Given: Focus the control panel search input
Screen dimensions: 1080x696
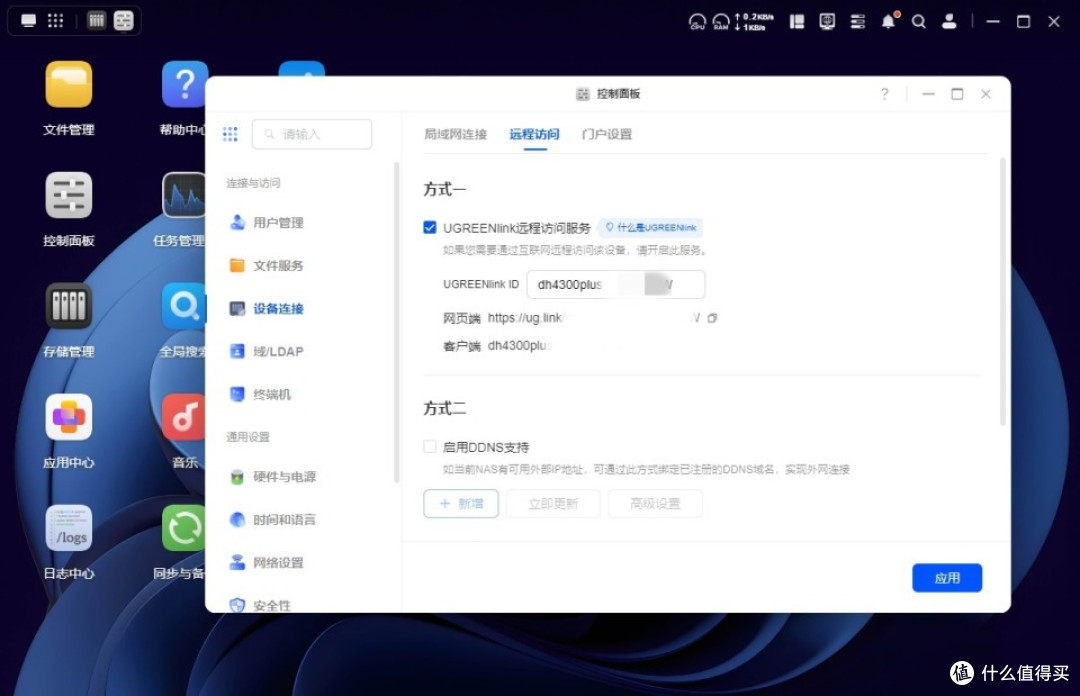Looking at the screenshot, I should [x=312, y=134].
